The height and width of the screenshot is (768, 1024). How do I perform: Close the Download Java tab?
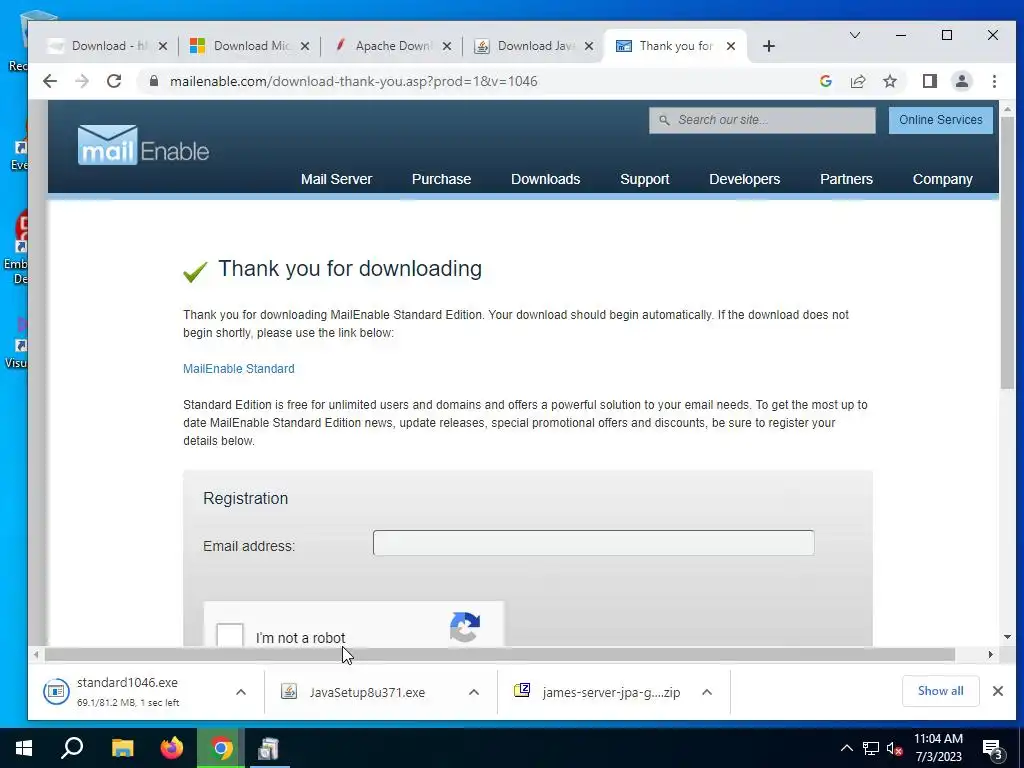(589, 46)
